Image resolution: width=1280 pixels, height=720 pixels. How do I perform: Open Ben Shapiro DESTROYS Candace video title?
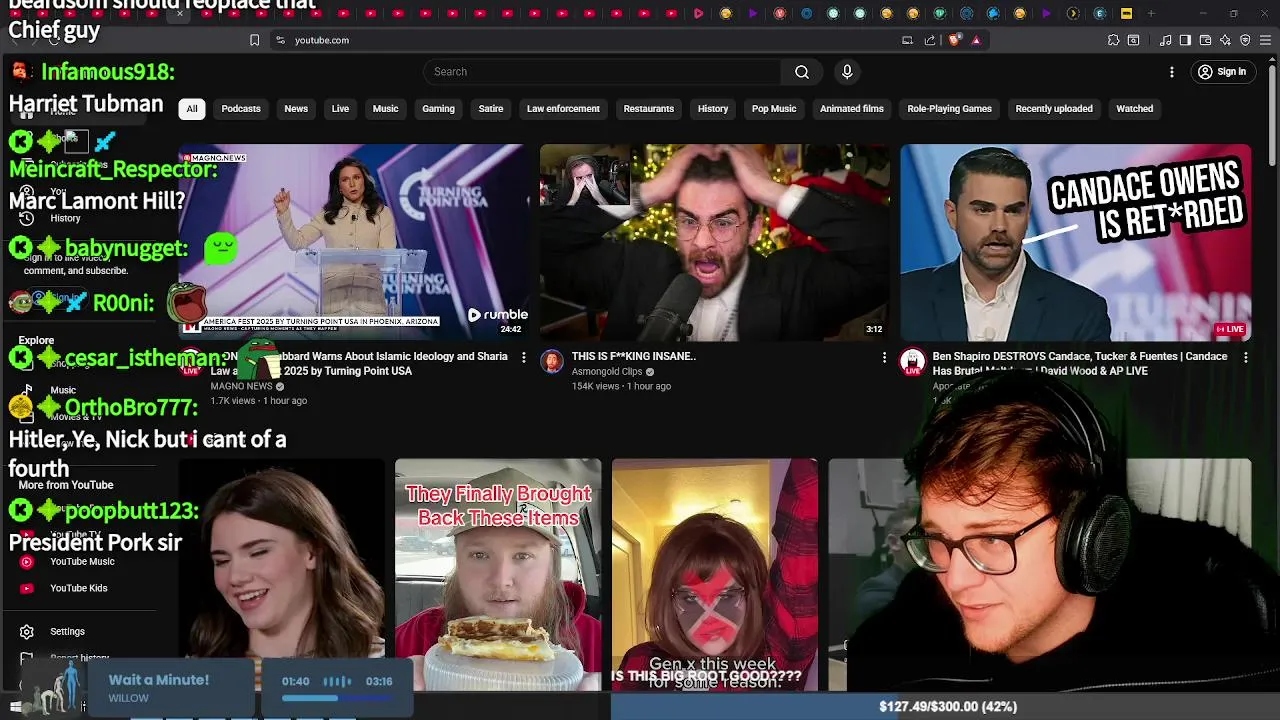[1080, 364]
